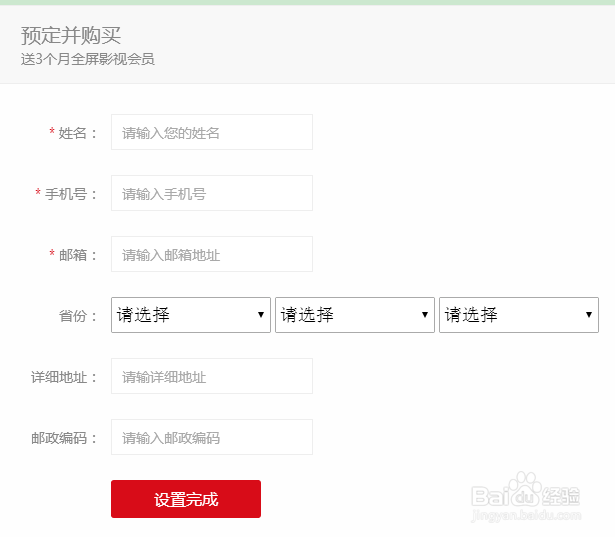Click the 邮政编码 field label

(64, 438)
